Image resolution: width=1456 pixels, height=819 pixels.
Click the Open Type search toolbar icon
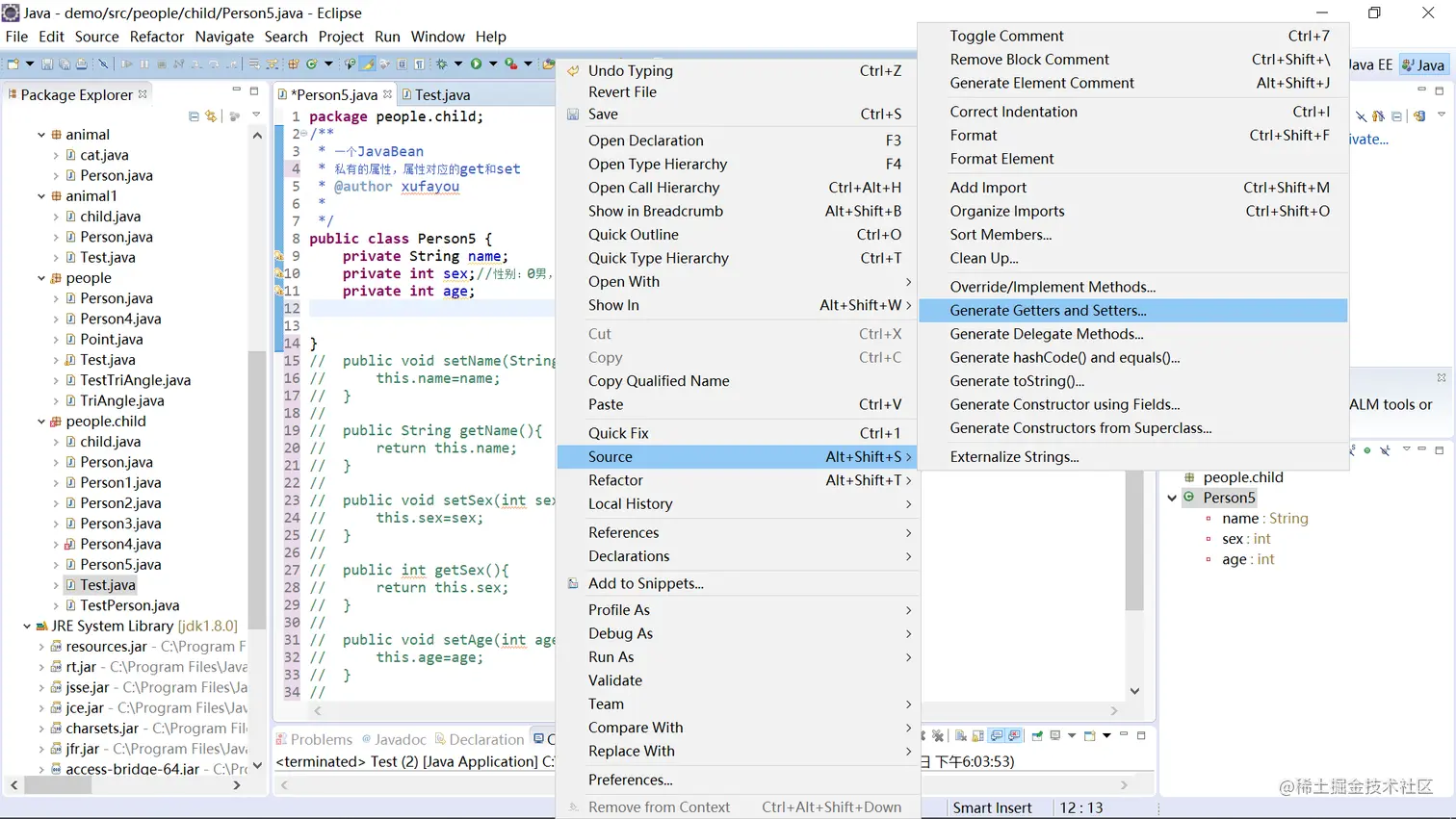pos(349,64)
